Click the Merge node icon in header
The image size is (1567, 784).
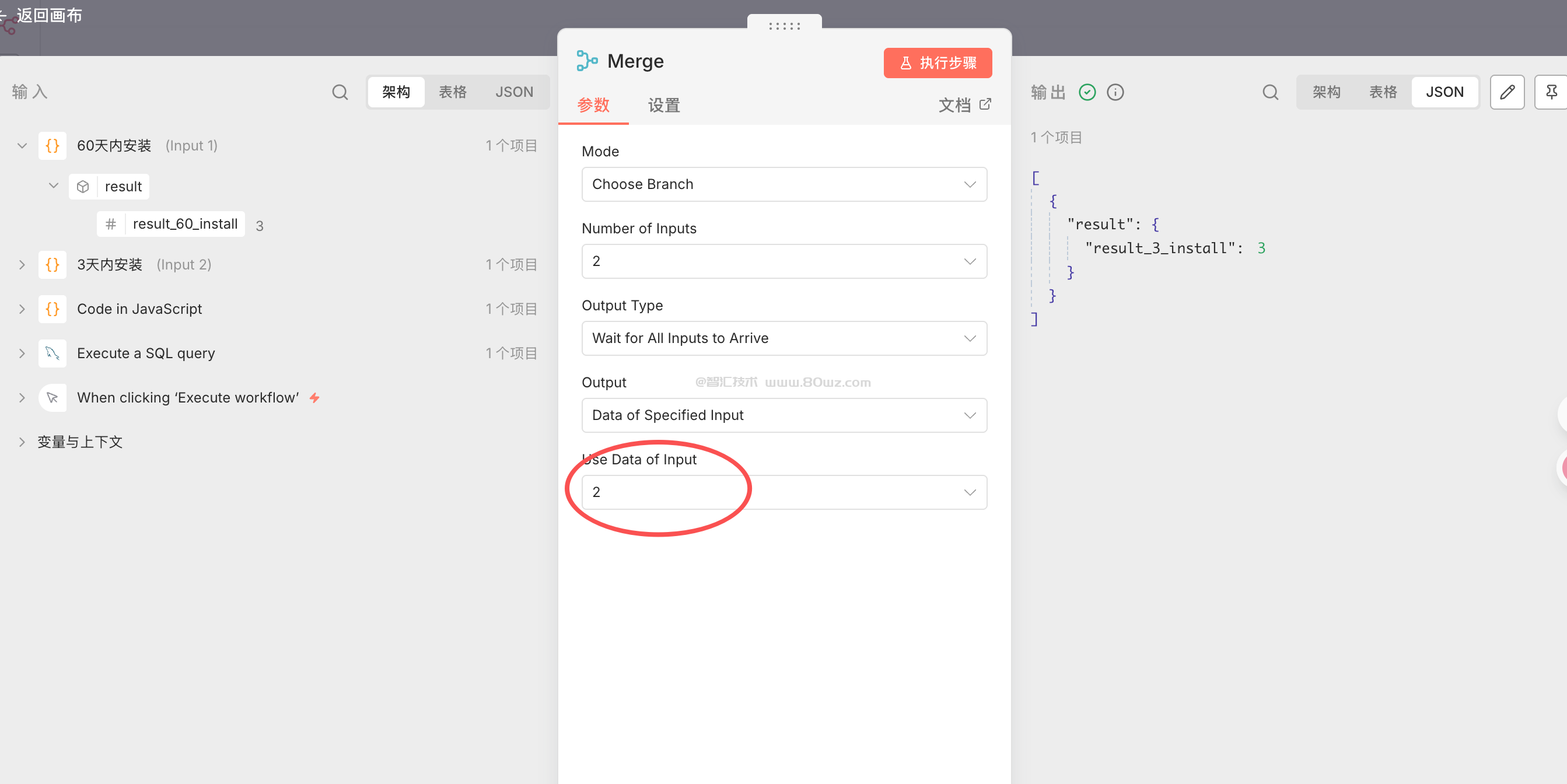pyautogui.click(x=586, y=61)
